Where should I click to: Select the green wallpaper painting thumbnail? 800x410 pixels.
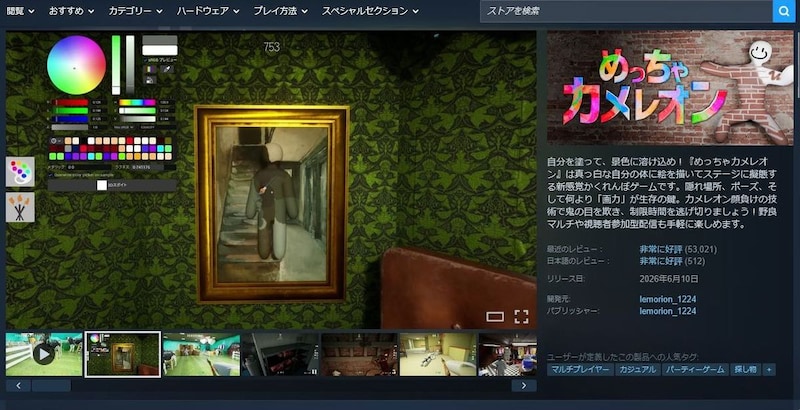[x=122, y=354]
